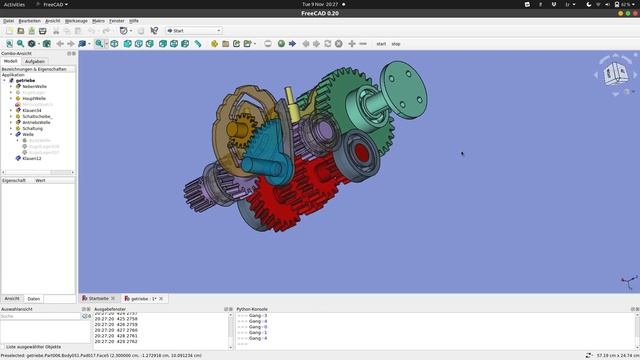Viewport: 640px width, 360px height.
Task: Open the Fenster menu
Action: click(116, 21)
